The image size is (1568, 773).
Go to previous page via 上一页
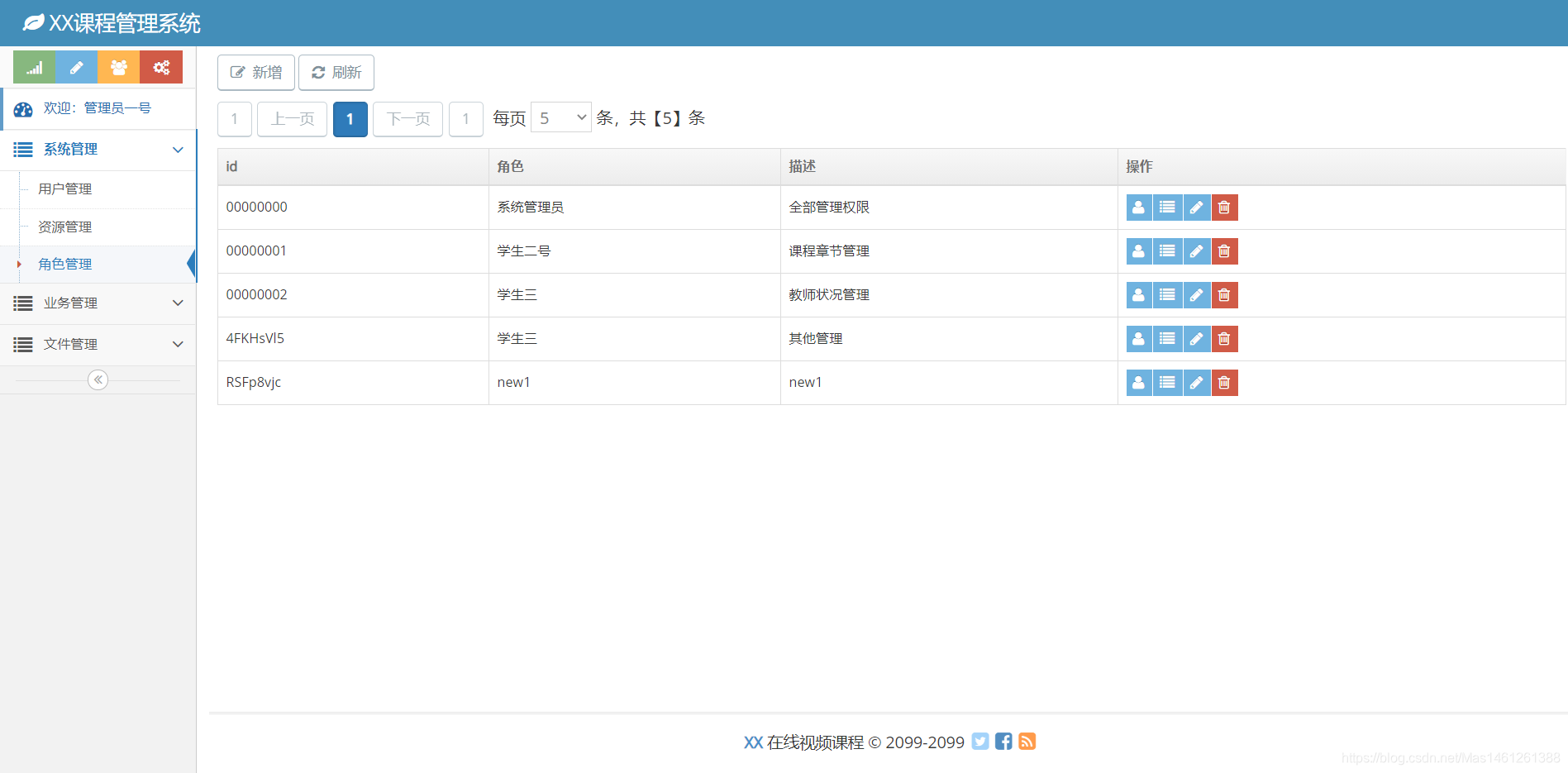pyautogui.click(x=293, y=119)
